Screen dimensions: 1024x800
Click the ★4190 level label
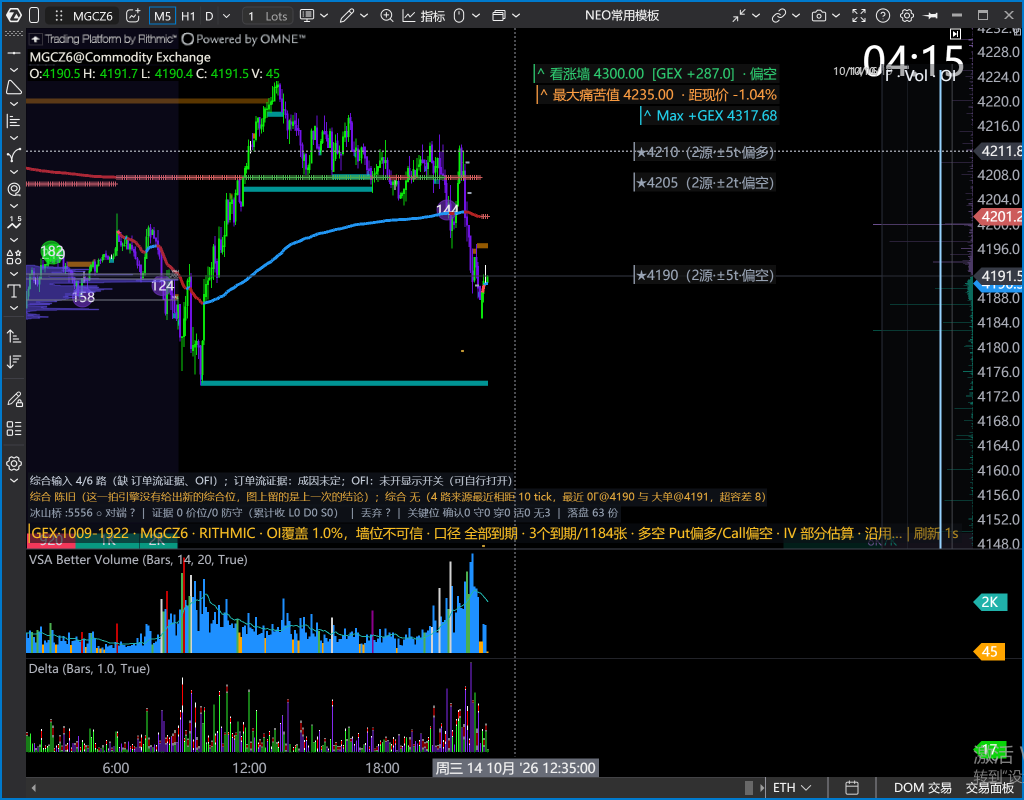pyautogui.click(x=705, y=275)
